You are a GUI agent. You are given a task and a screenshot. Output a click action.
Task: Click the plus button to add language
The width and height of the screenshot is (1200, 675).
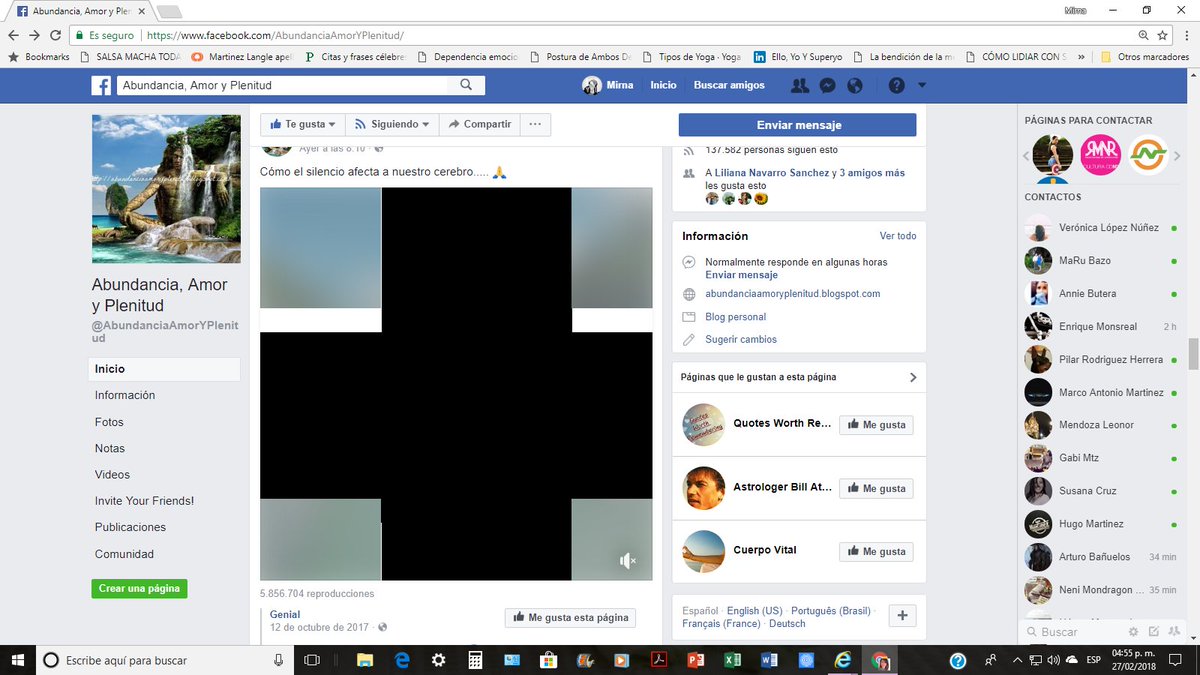(x=902, y=616)
